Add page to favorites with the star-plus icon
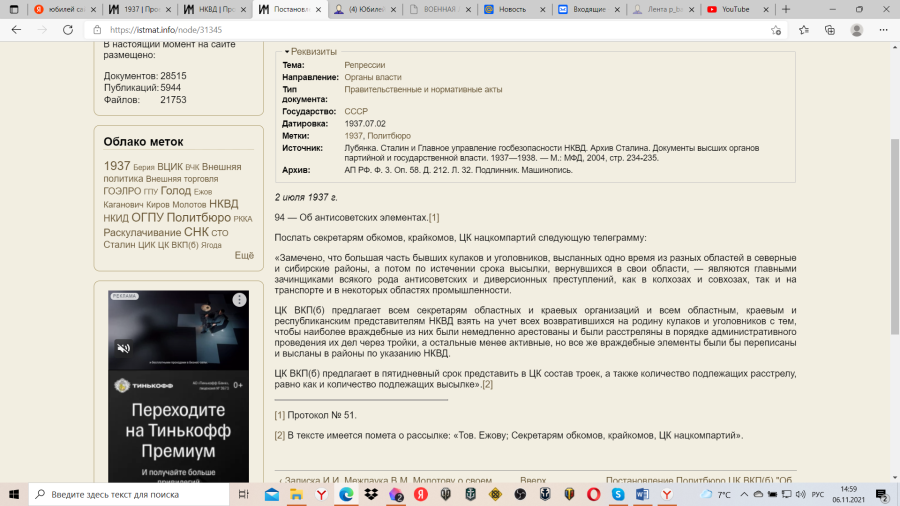Viewport: 900px width, 506px height. tap(776, 30)
